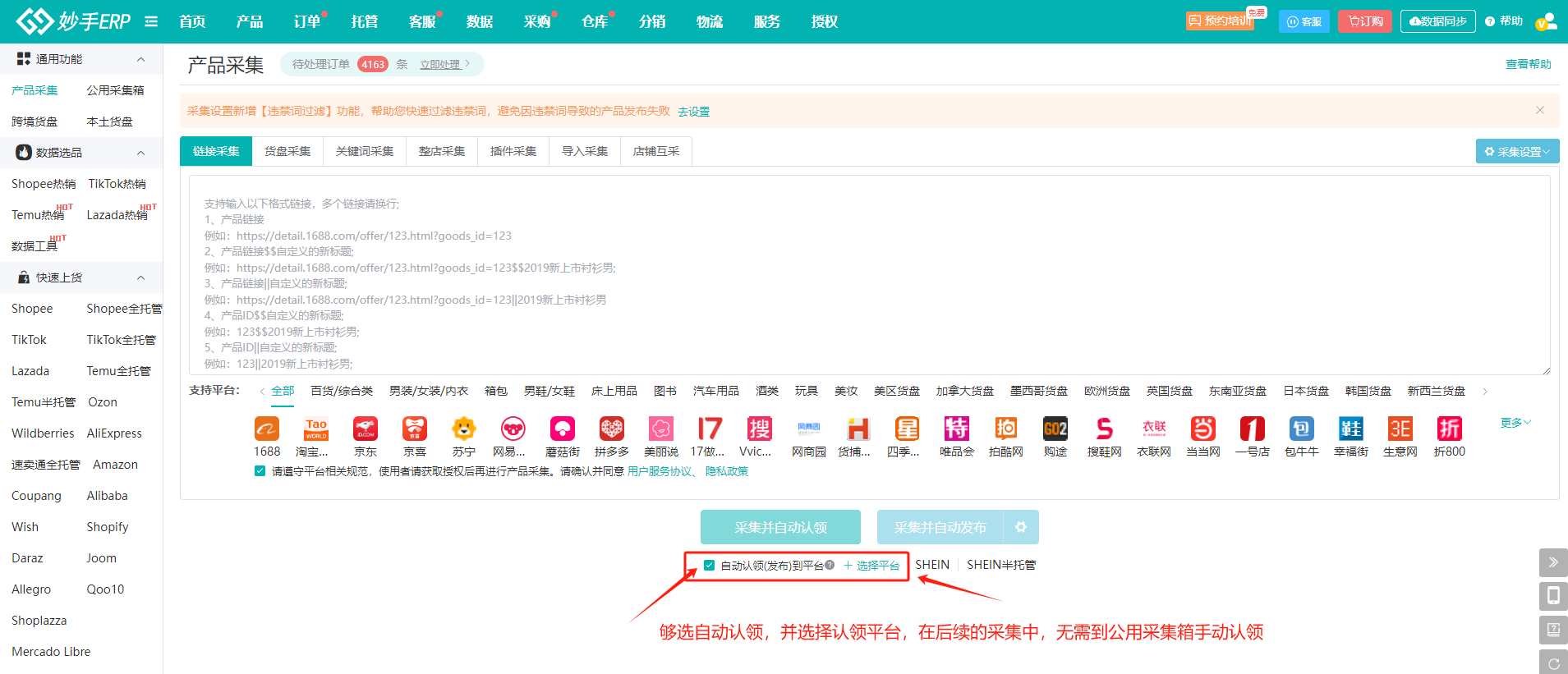Image resolution: width=1568 pixels, height=674 pixels.
Task: Choose the 拍酷网 platform icon
Action: point(1006,429)
